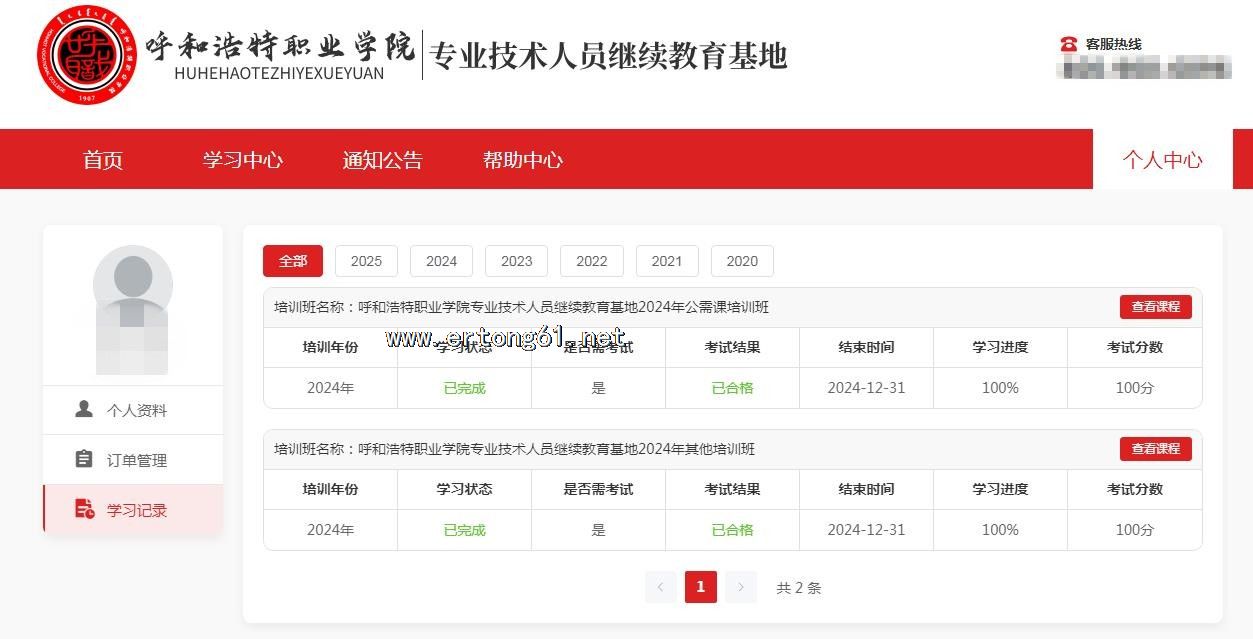This screenshot has width=1253, height=639.
Task: Click the study records document icon
Action: (85, 510)
